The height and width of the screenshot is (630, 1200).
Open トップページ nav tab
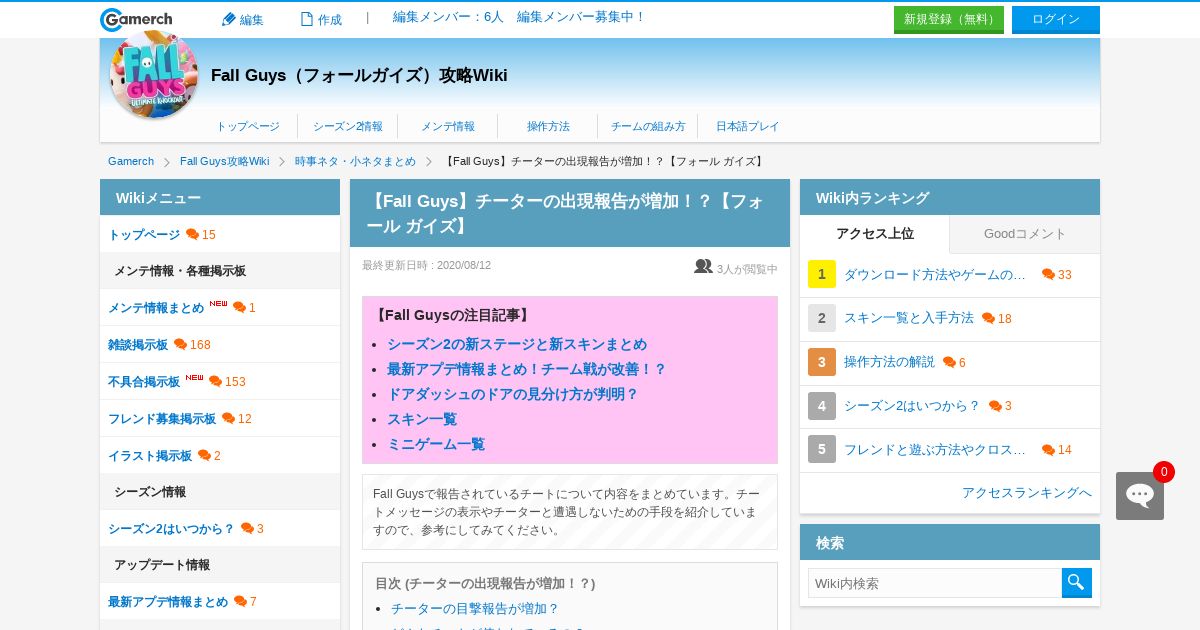pos(248,127)
